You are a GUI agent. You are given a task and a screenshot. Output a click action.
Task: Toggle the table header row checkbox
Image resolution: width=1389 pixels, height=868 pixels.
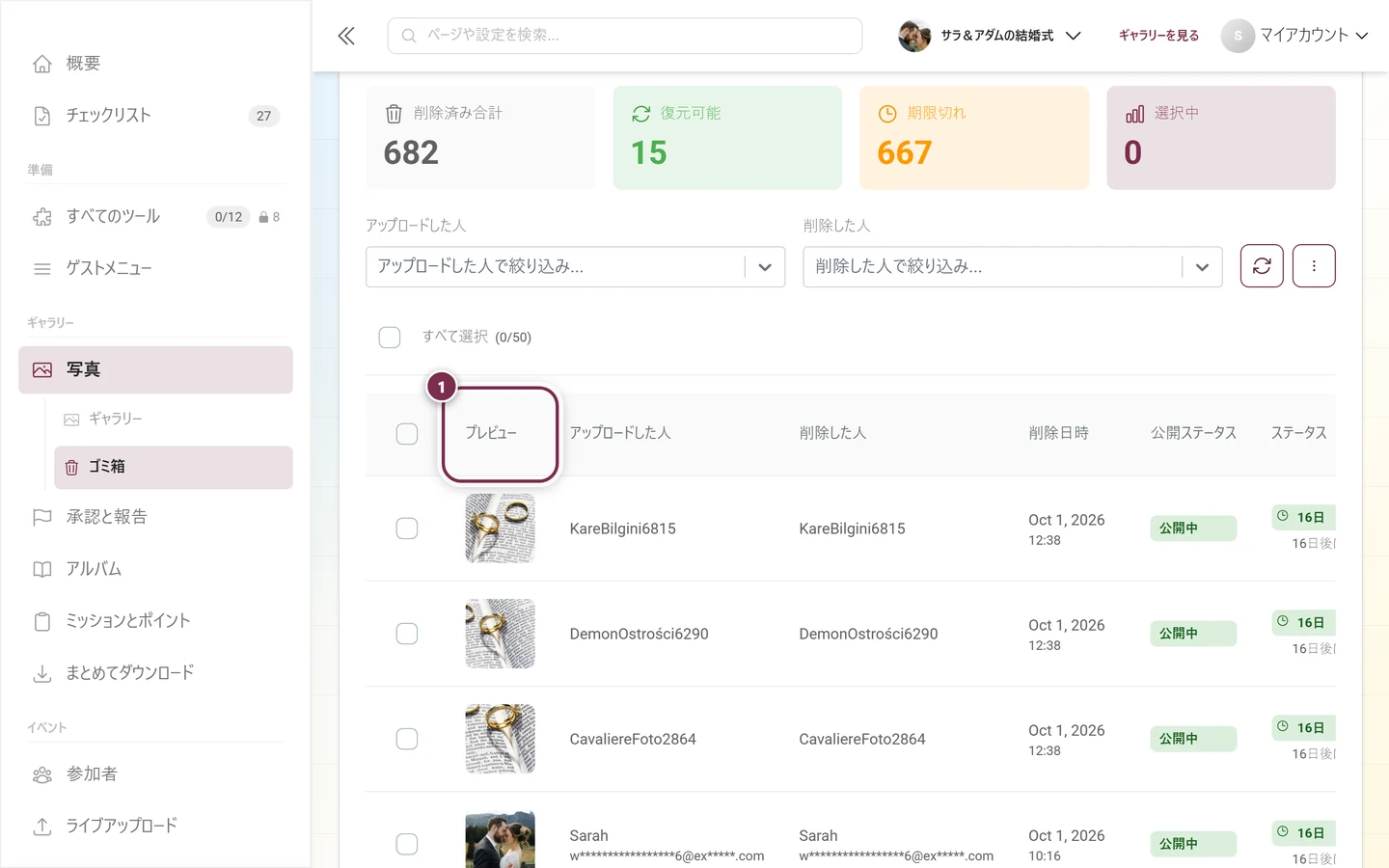tap(407, 434)
